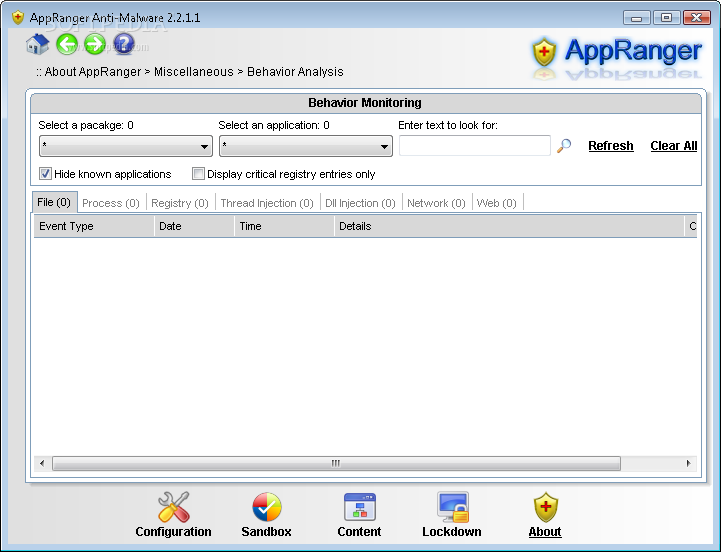This screenshot has width=721, height=552.
Task: Open the Lockdown section icon
Action: [452, 507]
